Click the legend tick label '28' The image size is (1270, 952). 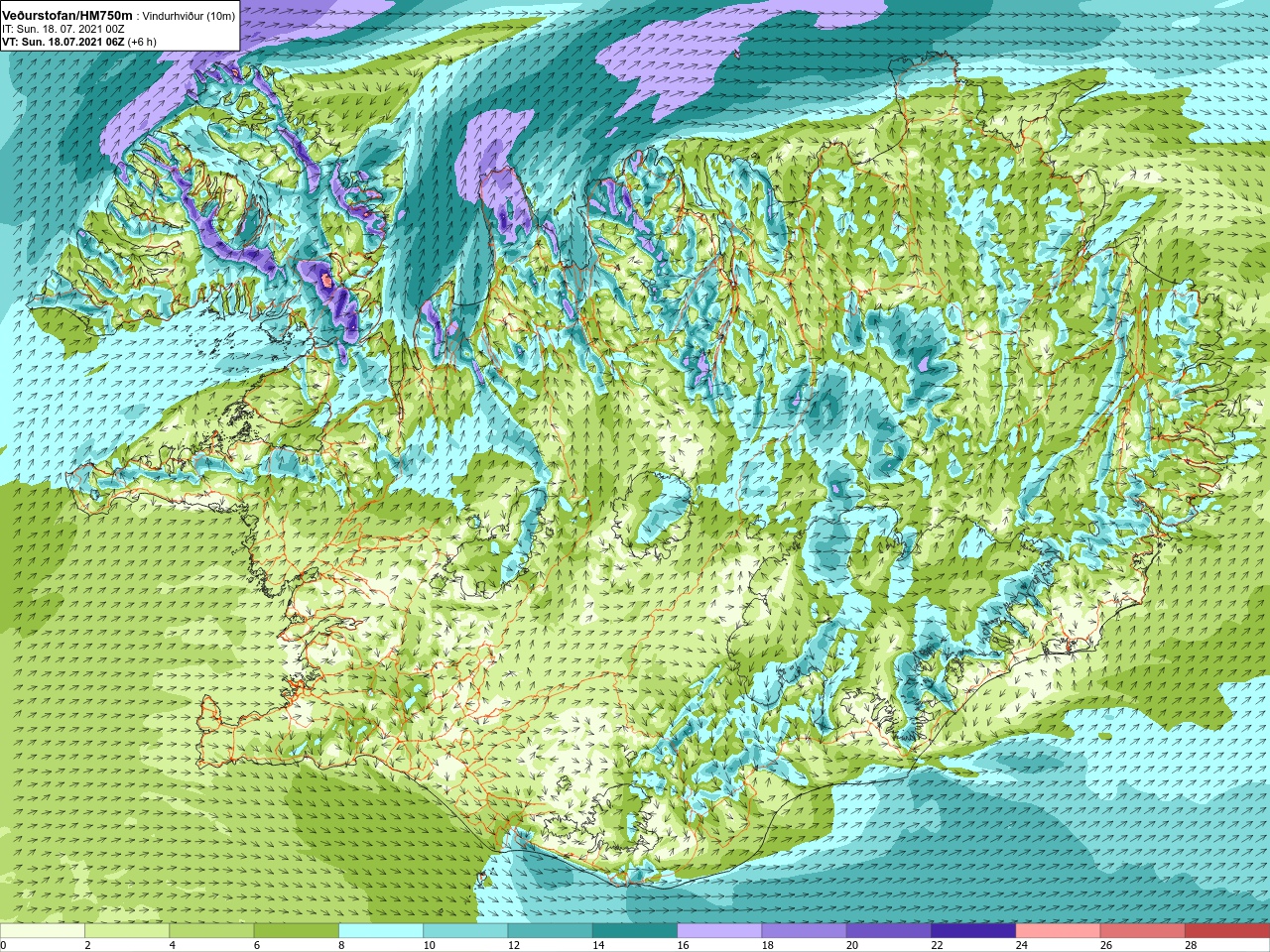[x=1191, y=945]
